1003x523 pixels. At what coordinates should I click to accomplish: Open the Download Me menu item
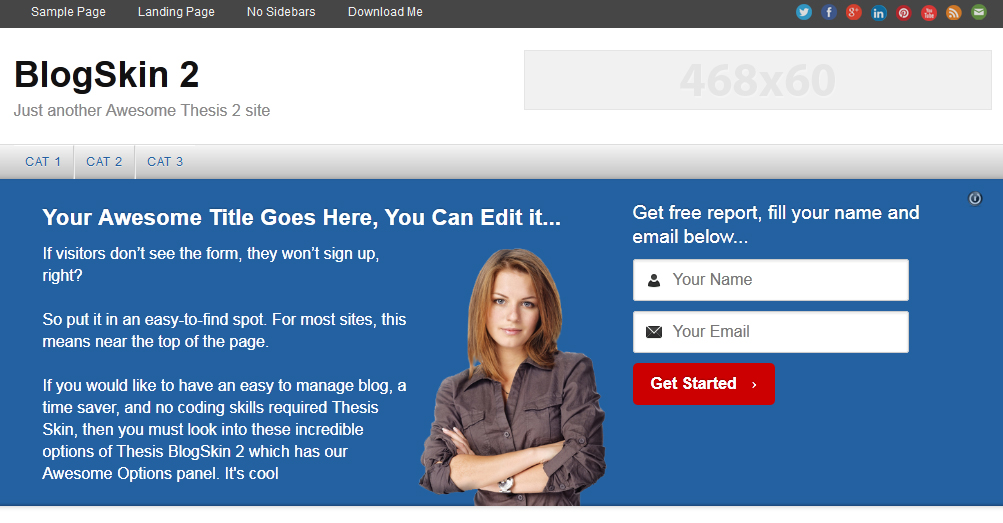[385, 12]
